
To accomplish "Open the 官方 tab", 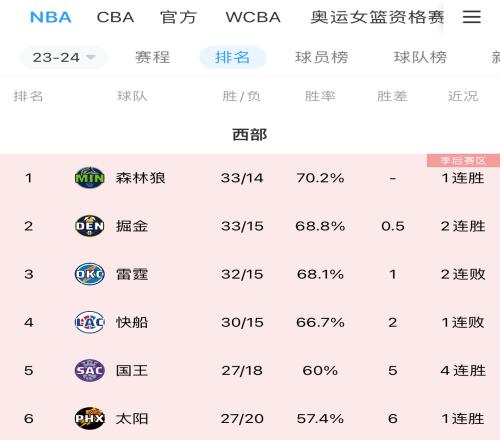I will click(x=178, y=17).
